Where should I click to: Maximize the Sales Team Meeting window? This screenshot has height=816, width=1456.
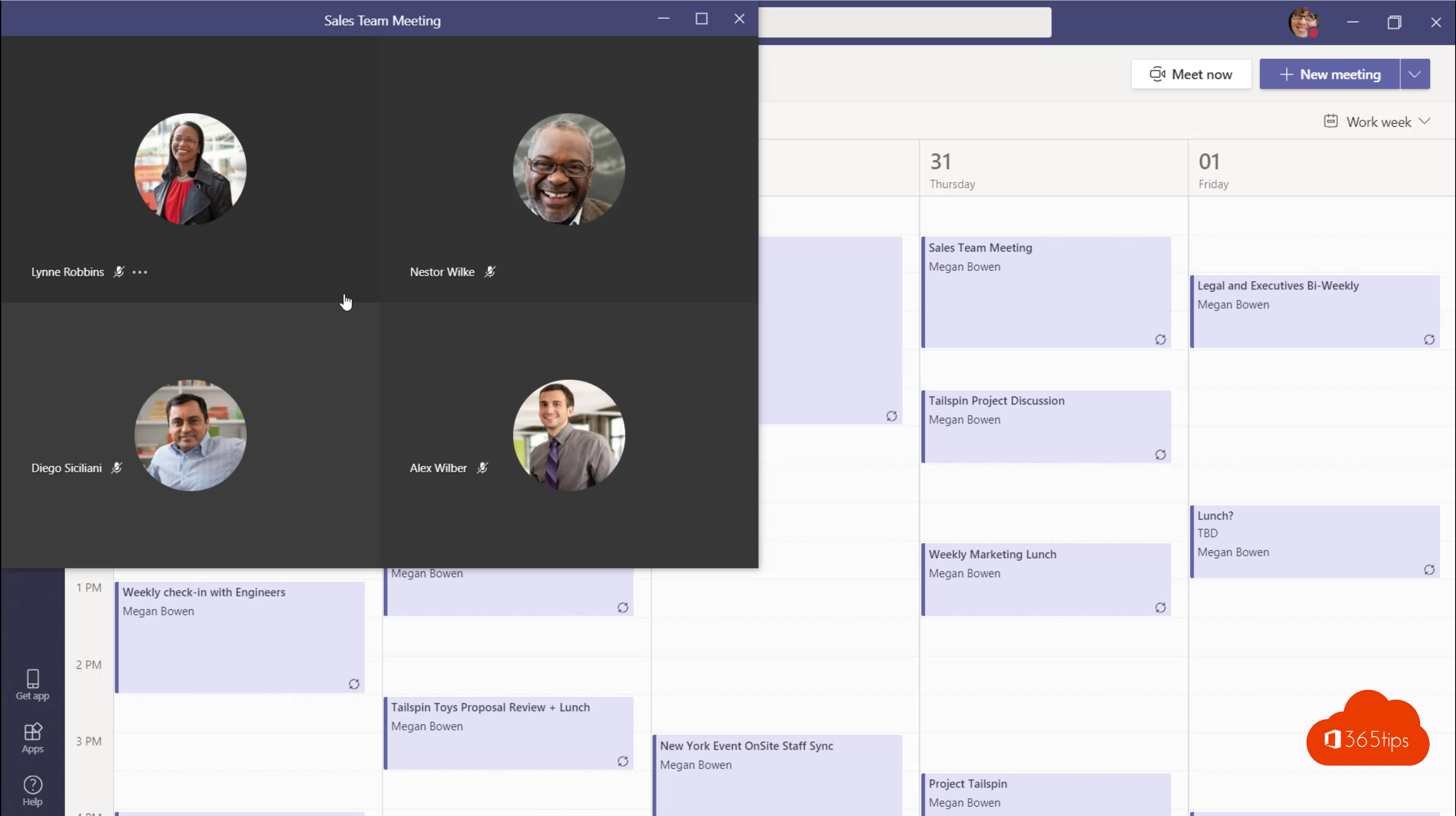[x=702, y=19]
